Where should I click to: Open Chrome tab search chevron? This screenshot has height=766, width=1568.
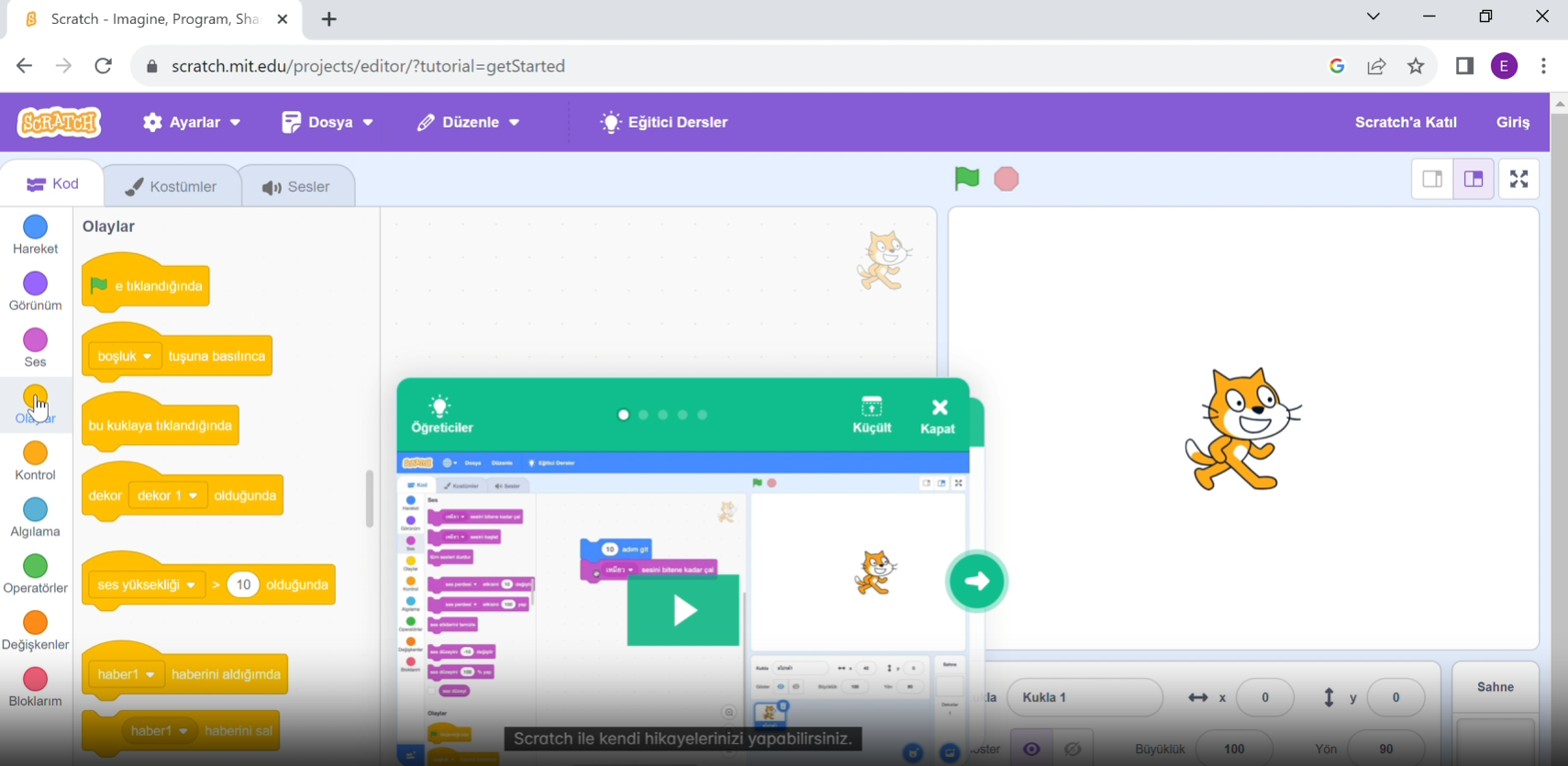[x=1373, y=17]
